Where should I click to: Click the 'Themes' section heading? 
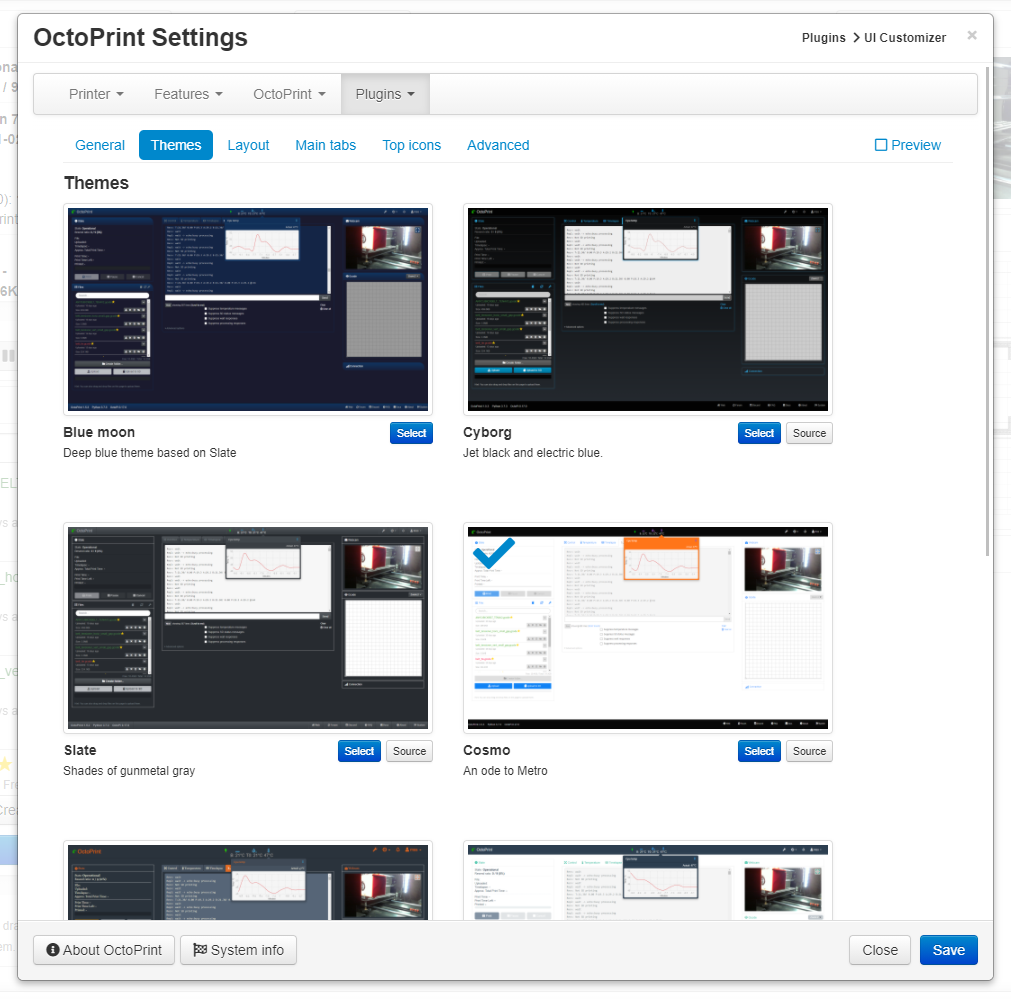pyautogui.click(x=96, y=183)
